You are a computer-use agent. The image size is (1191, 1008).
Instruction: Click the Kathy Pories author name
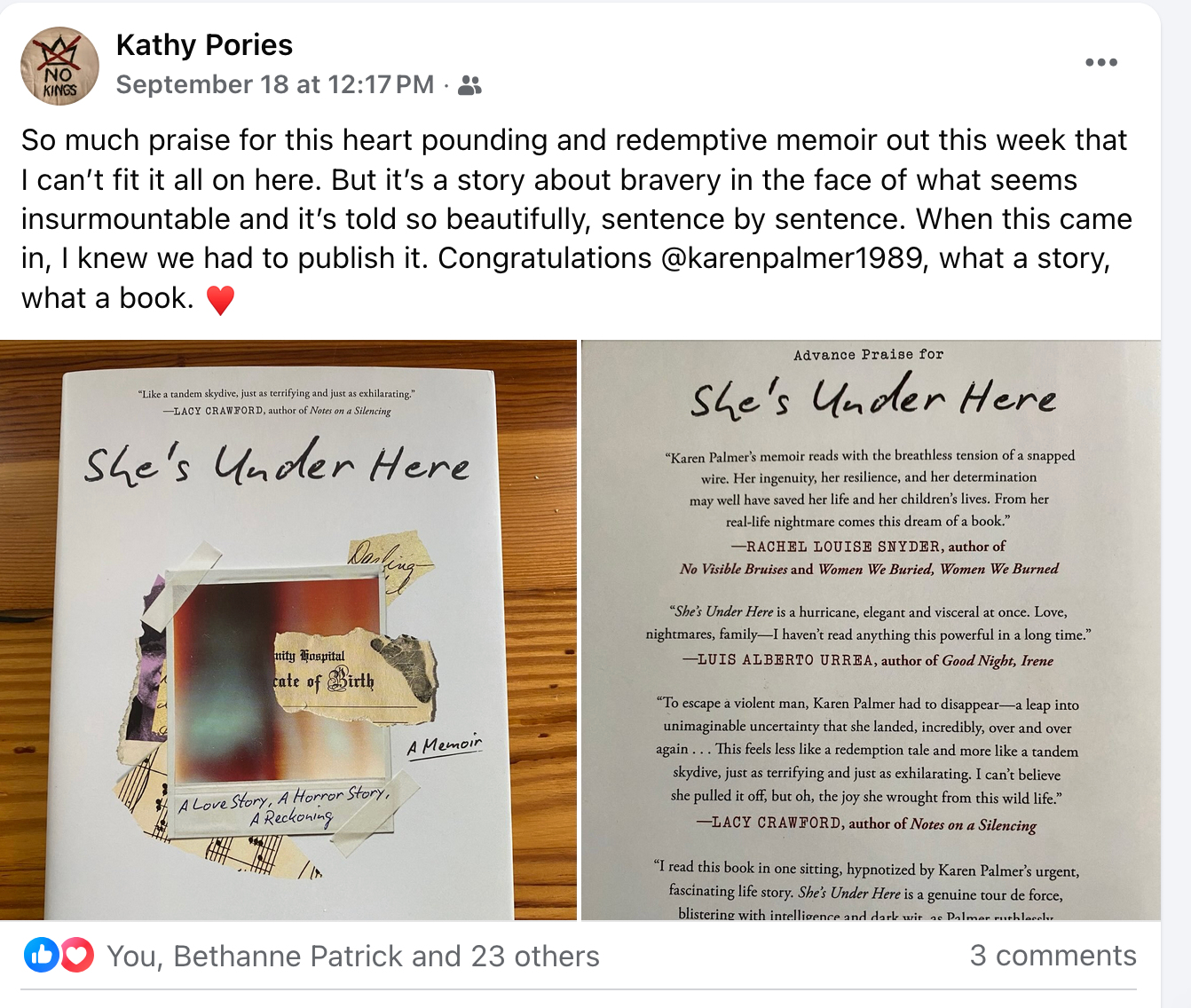[204, 44]
